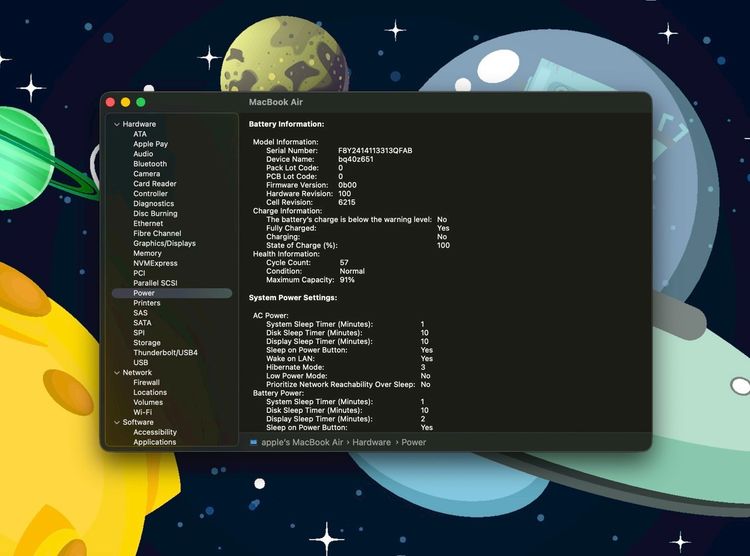Viewport: 750px width, 556px height.
Task: Open the Audio hardware entry
Action: click(x=143, y=154)
